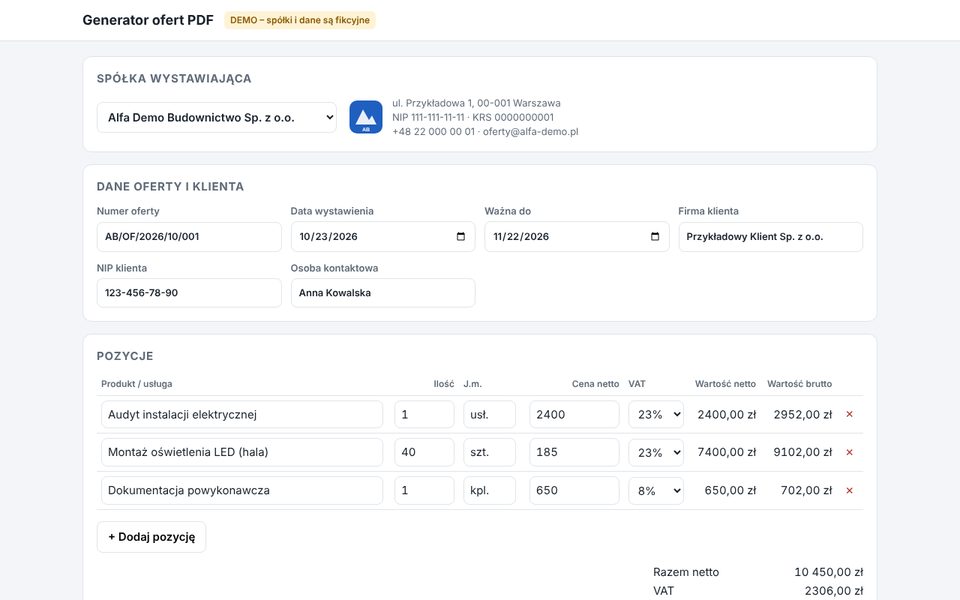
Task: Click the gross value 9102,00 zł
Action: coord(803,452)
